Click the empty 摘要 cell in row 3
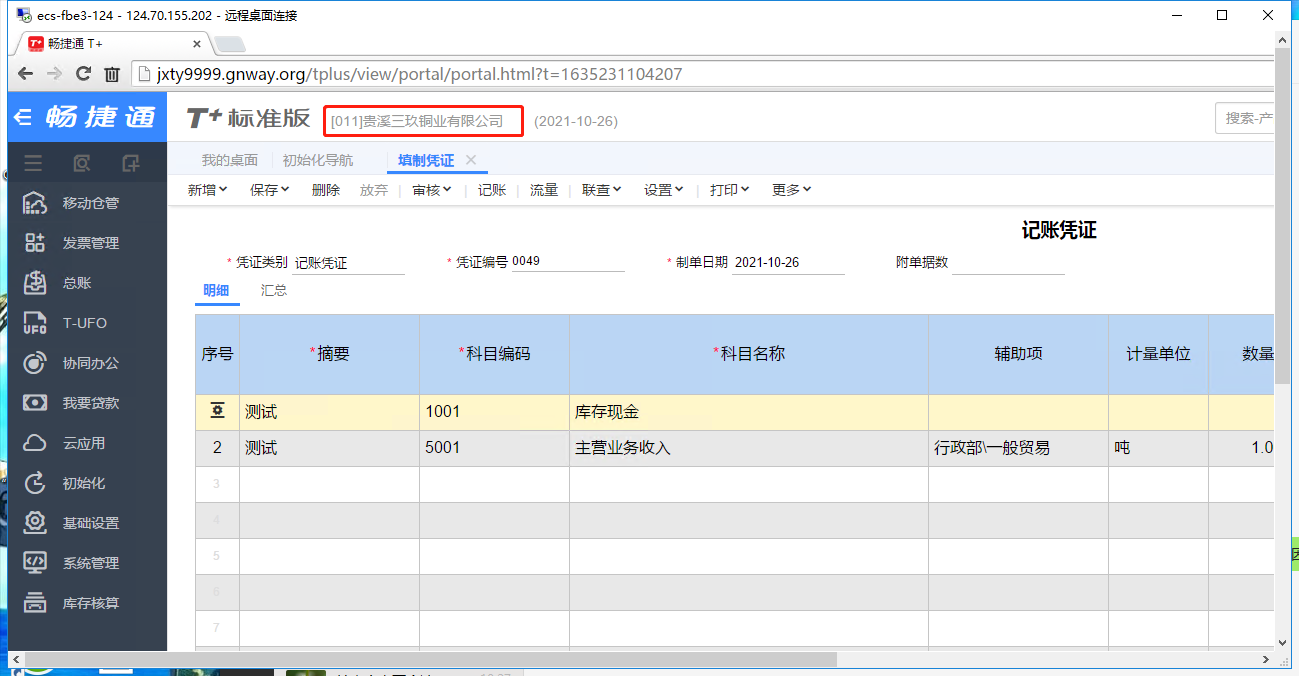1299x676 pixels. (x=329, y=484)
